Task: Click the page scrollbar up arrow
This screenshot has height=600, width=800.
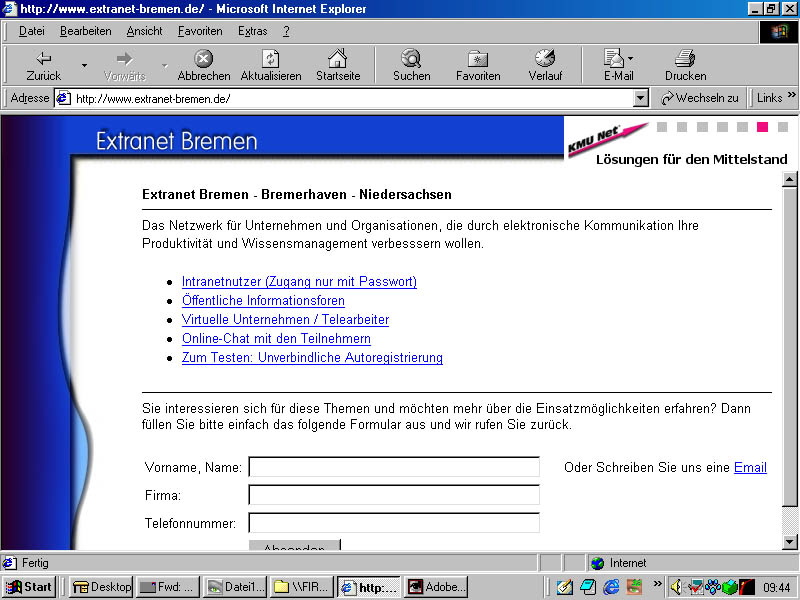Action: [x=789, y=179]
